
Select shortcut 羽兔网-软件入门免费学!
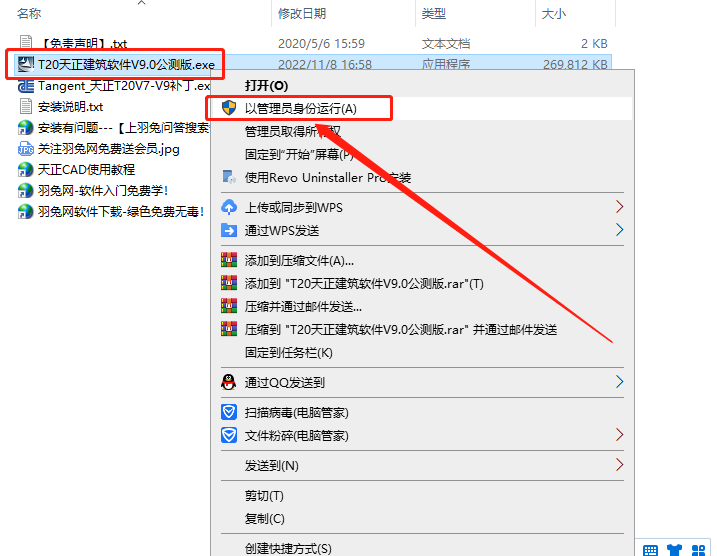coord(103,191)
